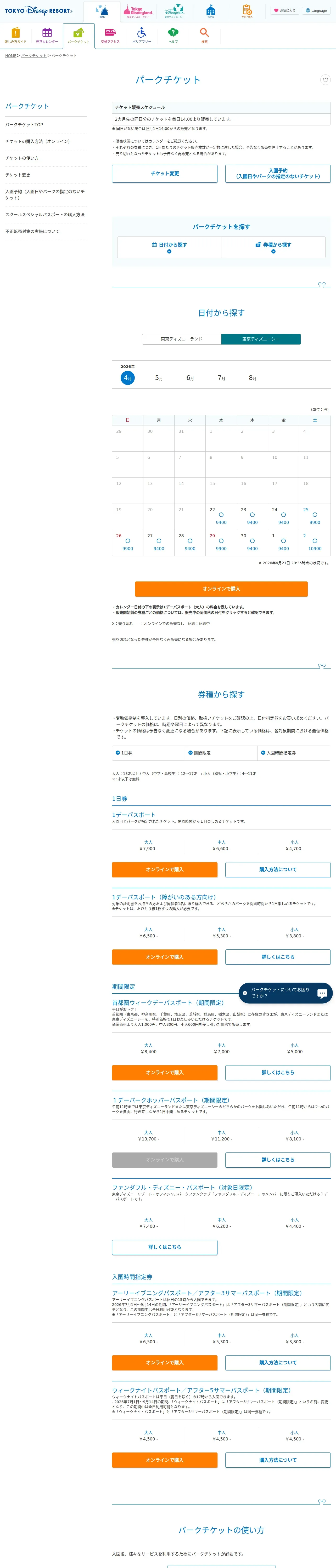This screenshot has width=336, height=1568.
Task: Select May 2 date priced 10900
Action: [315, 543]
